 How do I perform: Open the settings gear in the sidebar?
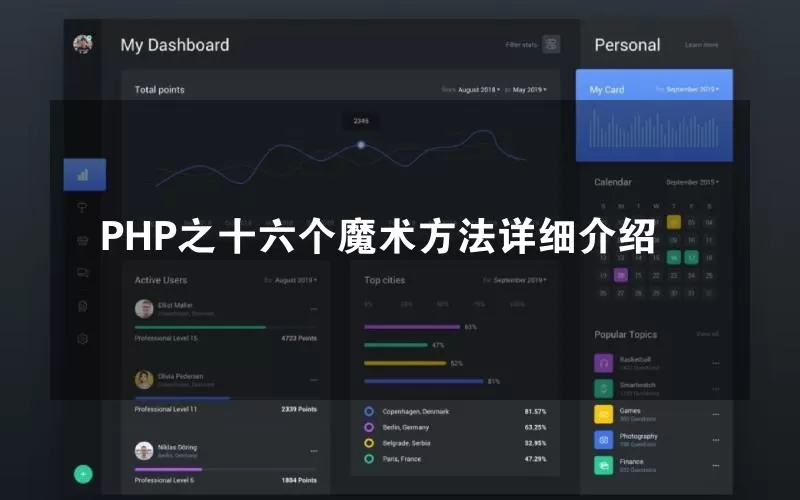pos(83,339)
